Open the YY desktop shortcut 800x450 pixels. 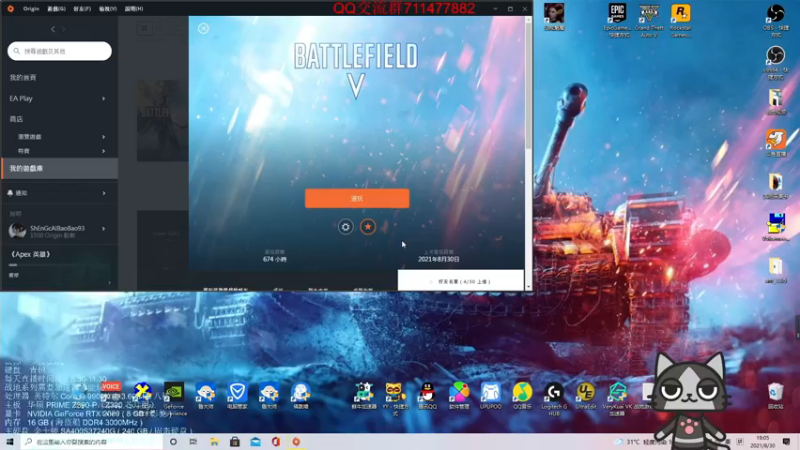point(394,399)
